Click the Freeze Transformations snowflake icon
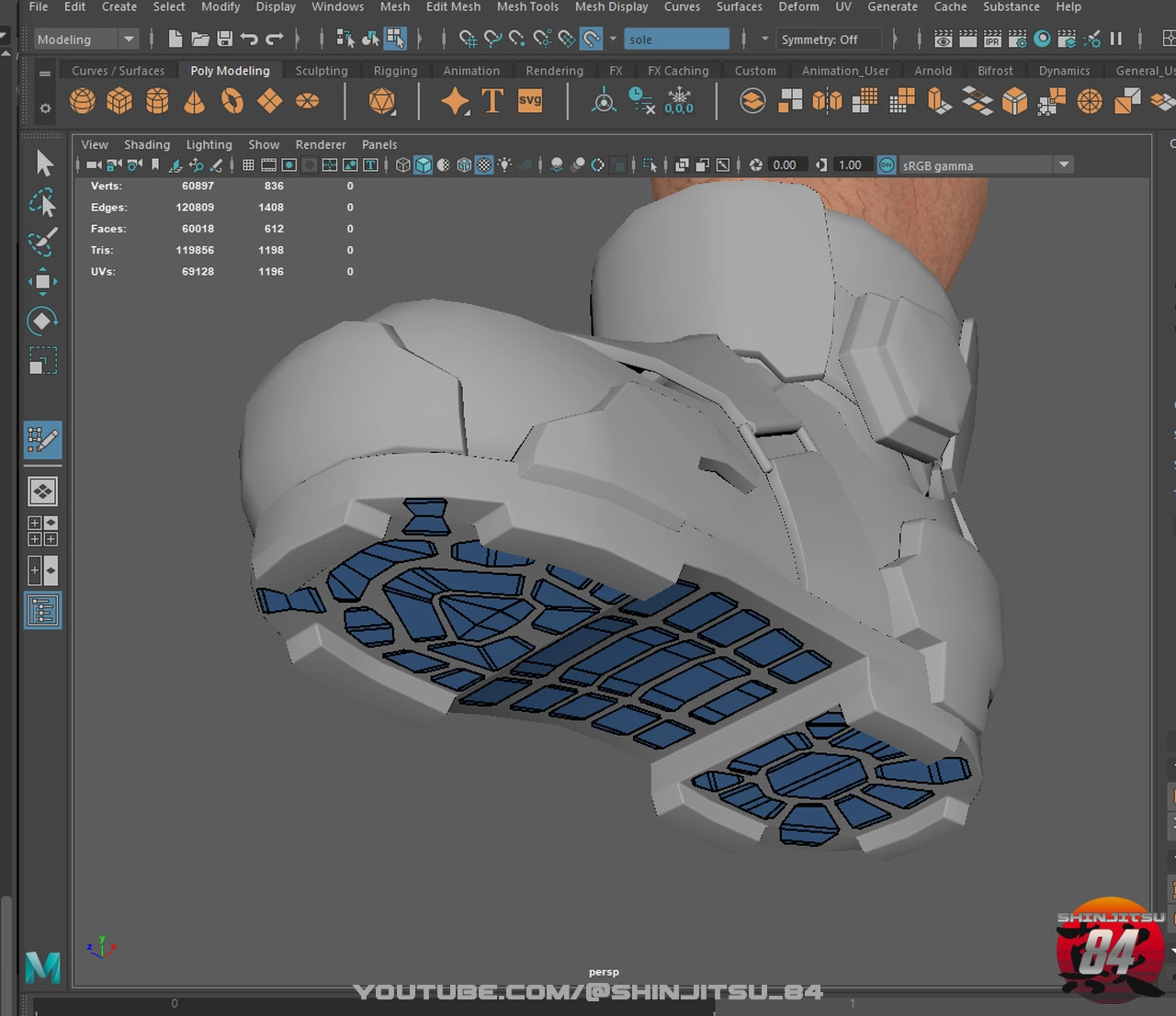The image size is (1176, 1016). (679, 100)
